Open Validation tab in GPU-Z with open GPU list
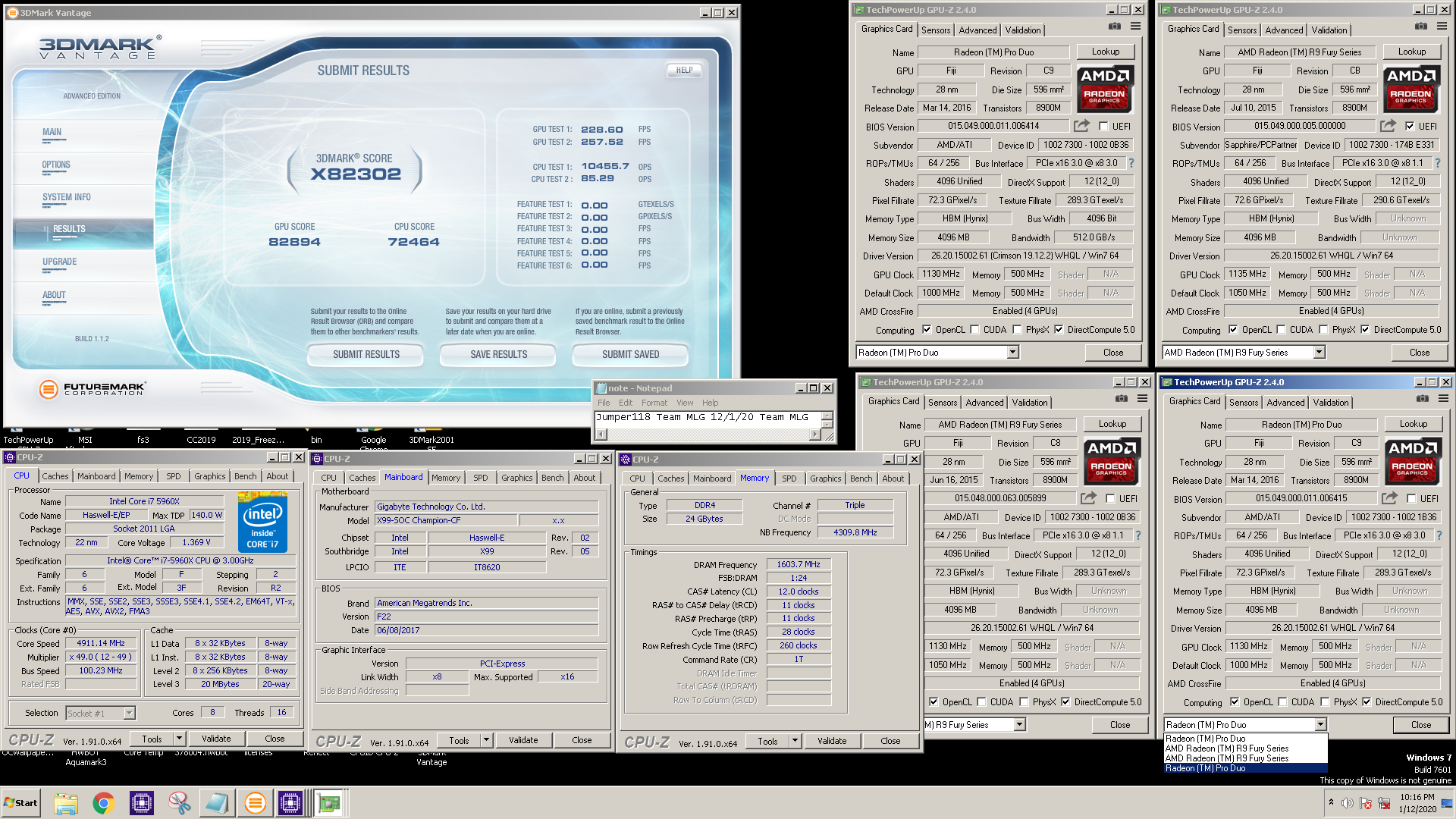Viewport: 1456px width, 819px height. [x=1331, y=403]
